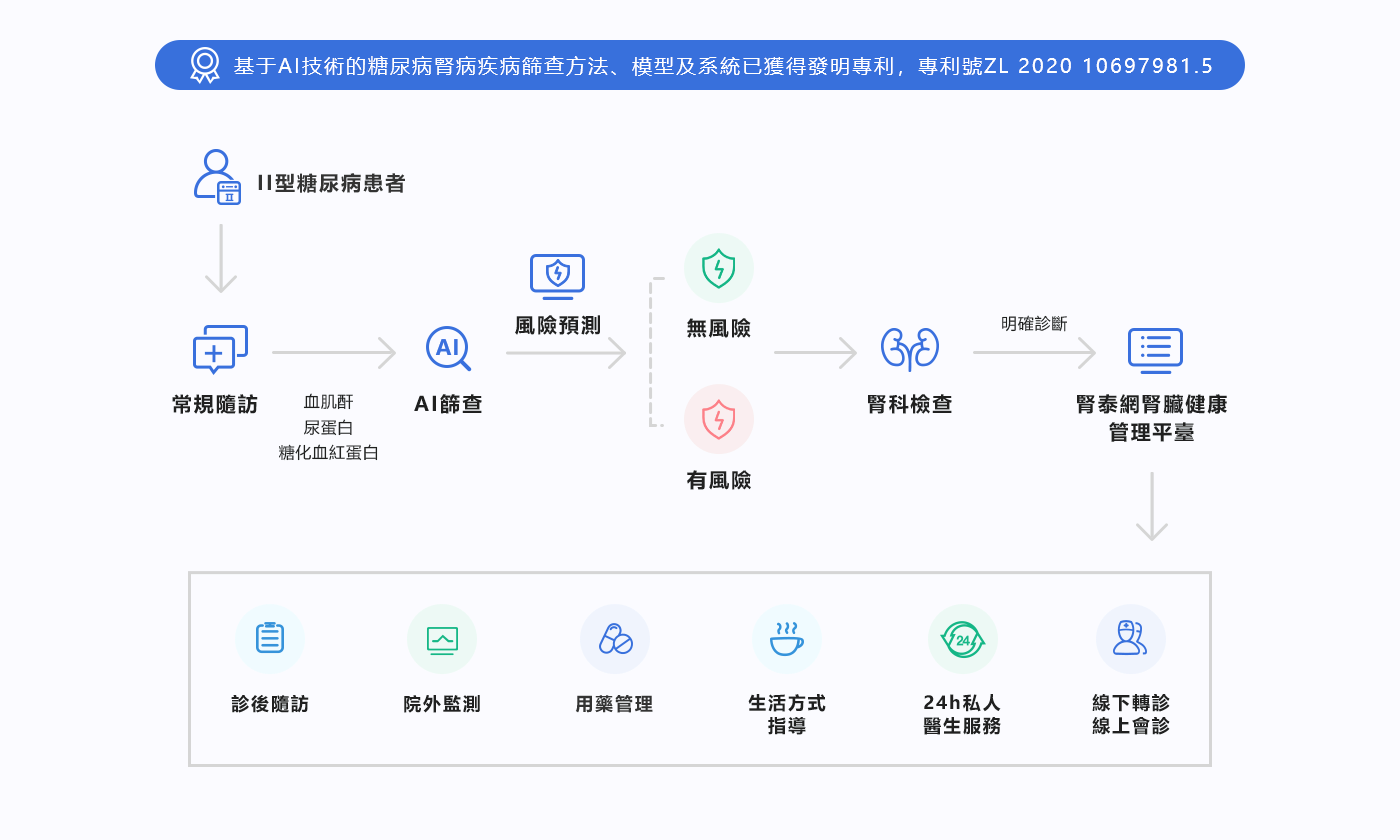Select the 用藥管理 pills icon
The width and height of the screenshot is (1400, 840).
click(x=614, y=638)
